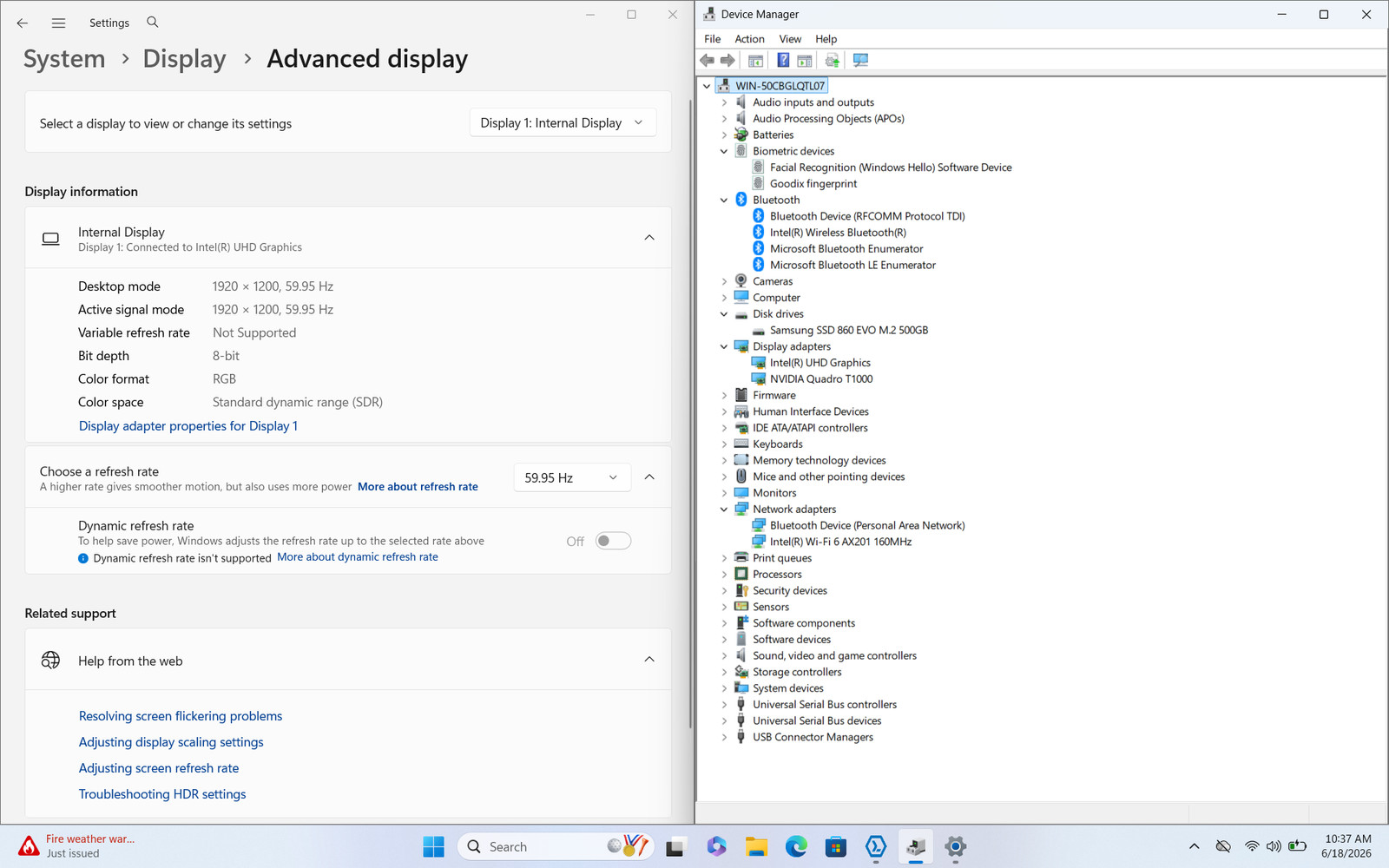Open the 59.95 Hz refresh rate dropdown

click(x=571, y=477)
